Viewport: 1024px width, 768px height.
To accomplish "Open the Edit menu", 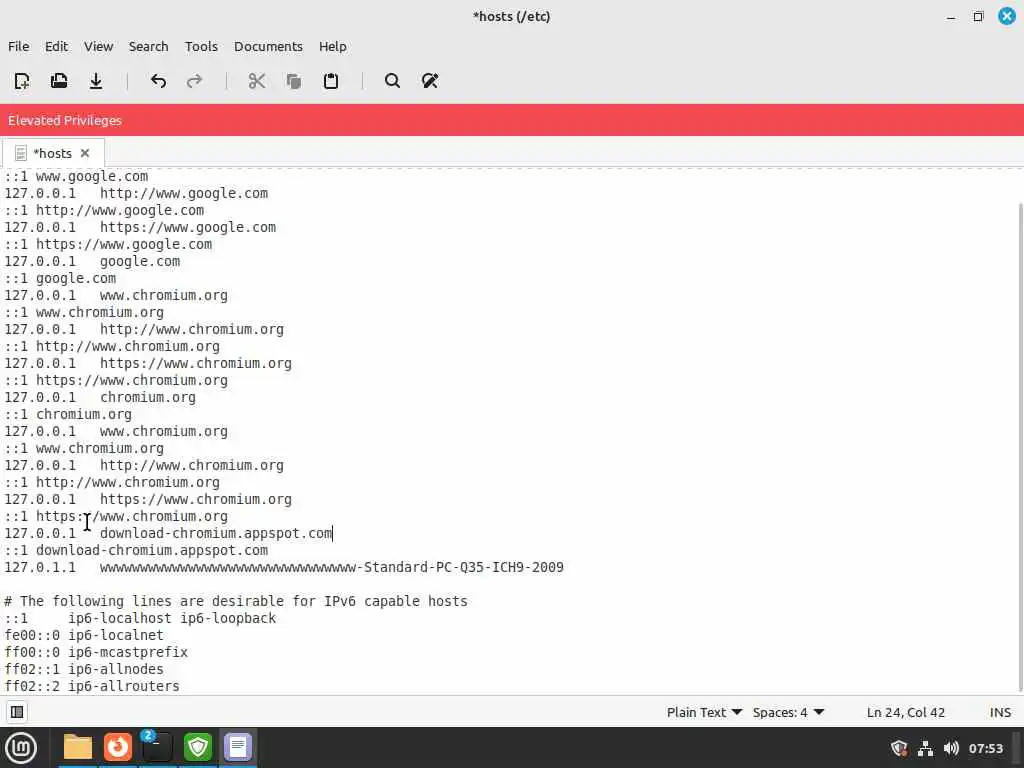I will [x=56, y=46].
